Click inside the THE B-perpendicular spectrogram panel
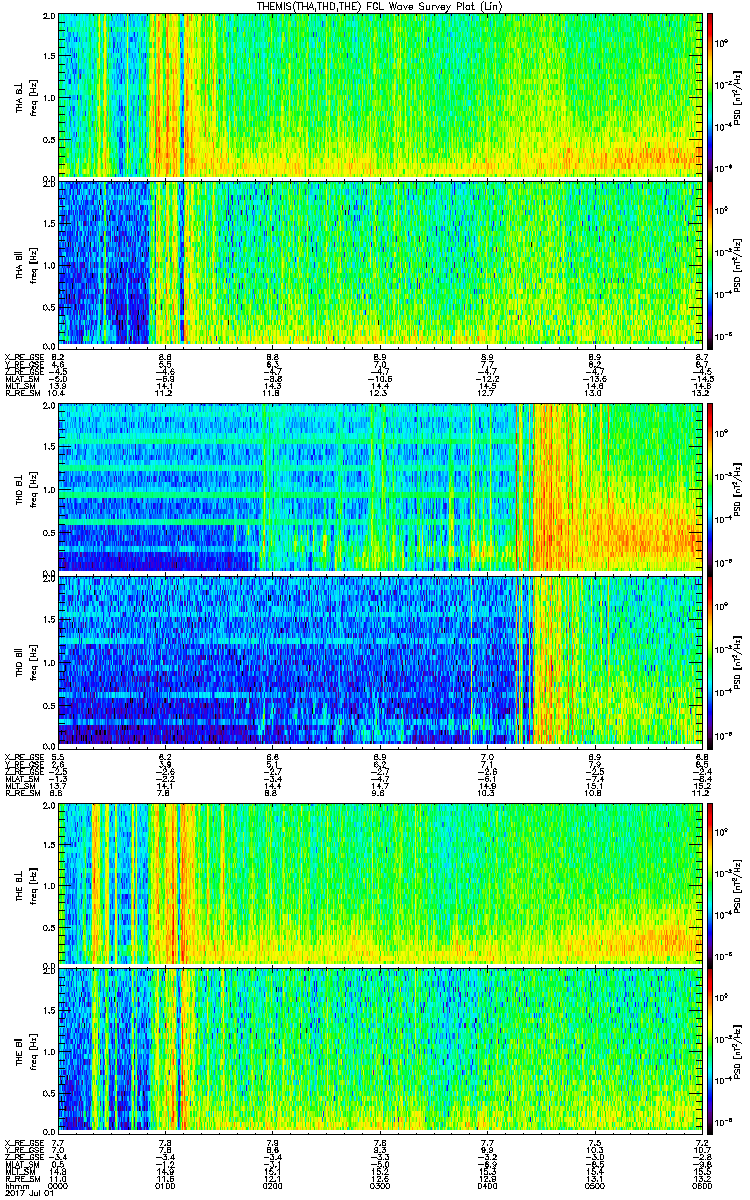The image size is (750, 1200). 379,884
